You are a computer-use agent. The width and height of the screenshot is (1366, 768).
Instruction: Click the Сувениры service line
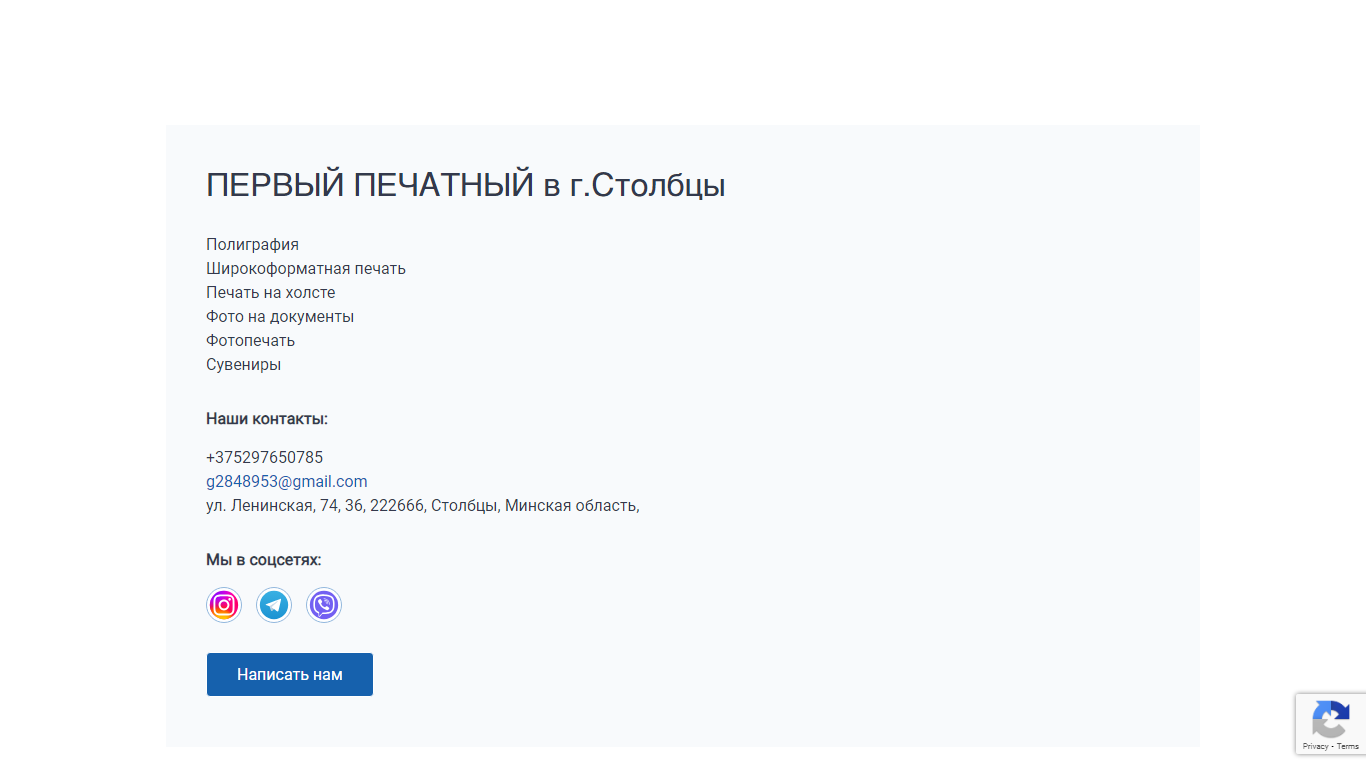pyautogui.click(x=244, y=365)
